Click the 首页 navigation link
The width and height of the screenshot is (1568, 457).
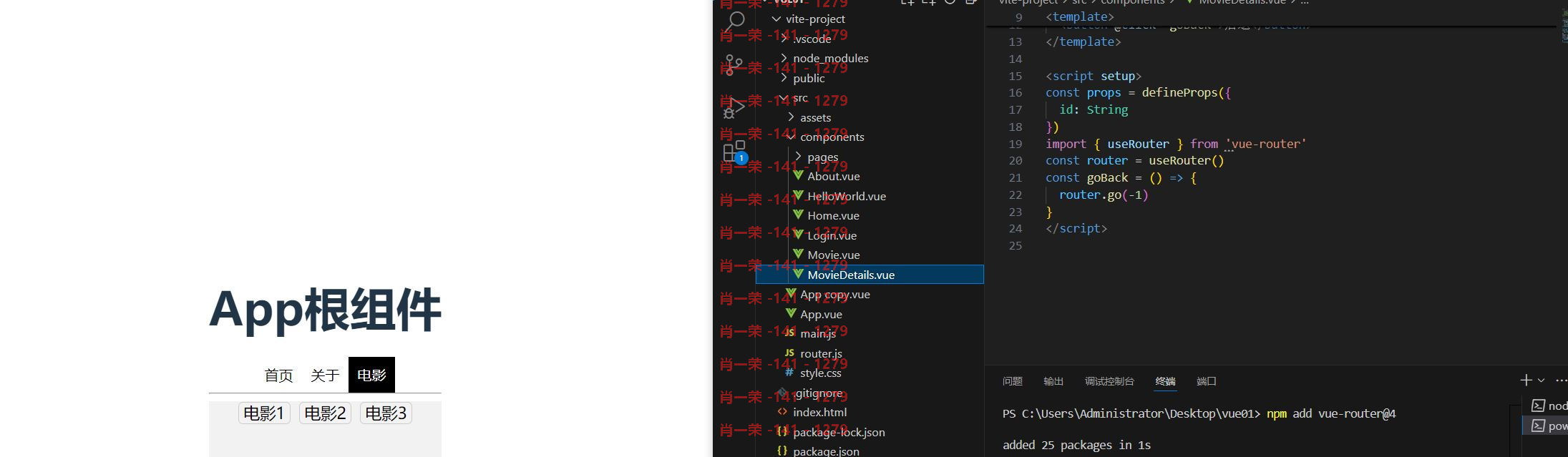pos(278,375)
